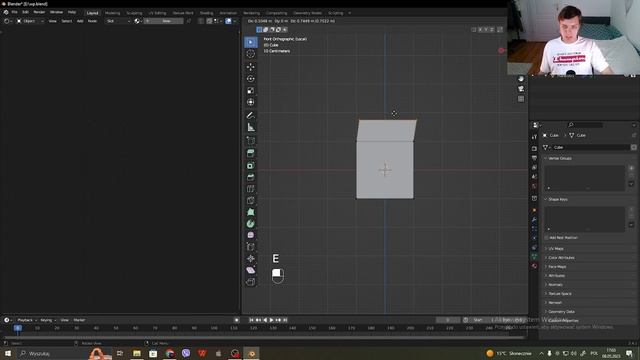
Task: Open Object type dropdown in node editor
Action: click(30, 21)
